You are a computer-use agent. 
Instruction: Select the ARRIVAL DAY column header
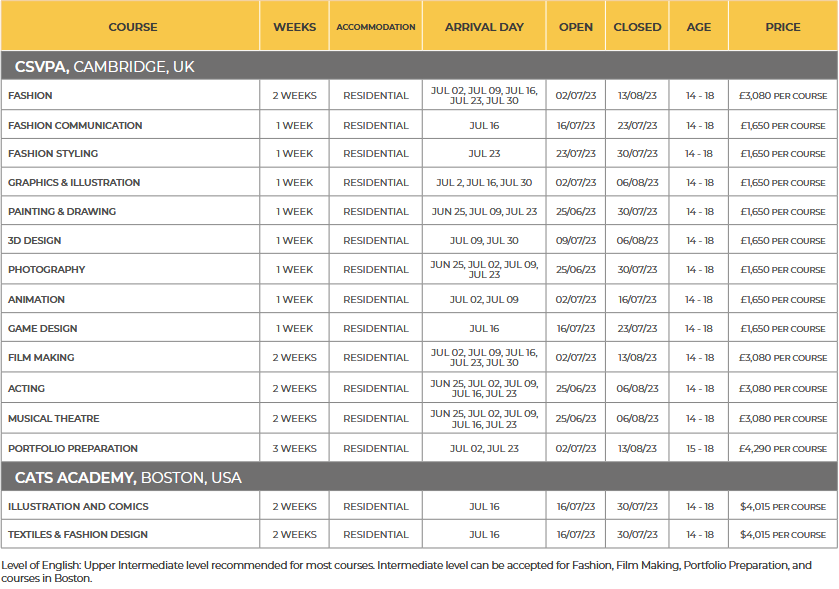click(x=484, y=27)
